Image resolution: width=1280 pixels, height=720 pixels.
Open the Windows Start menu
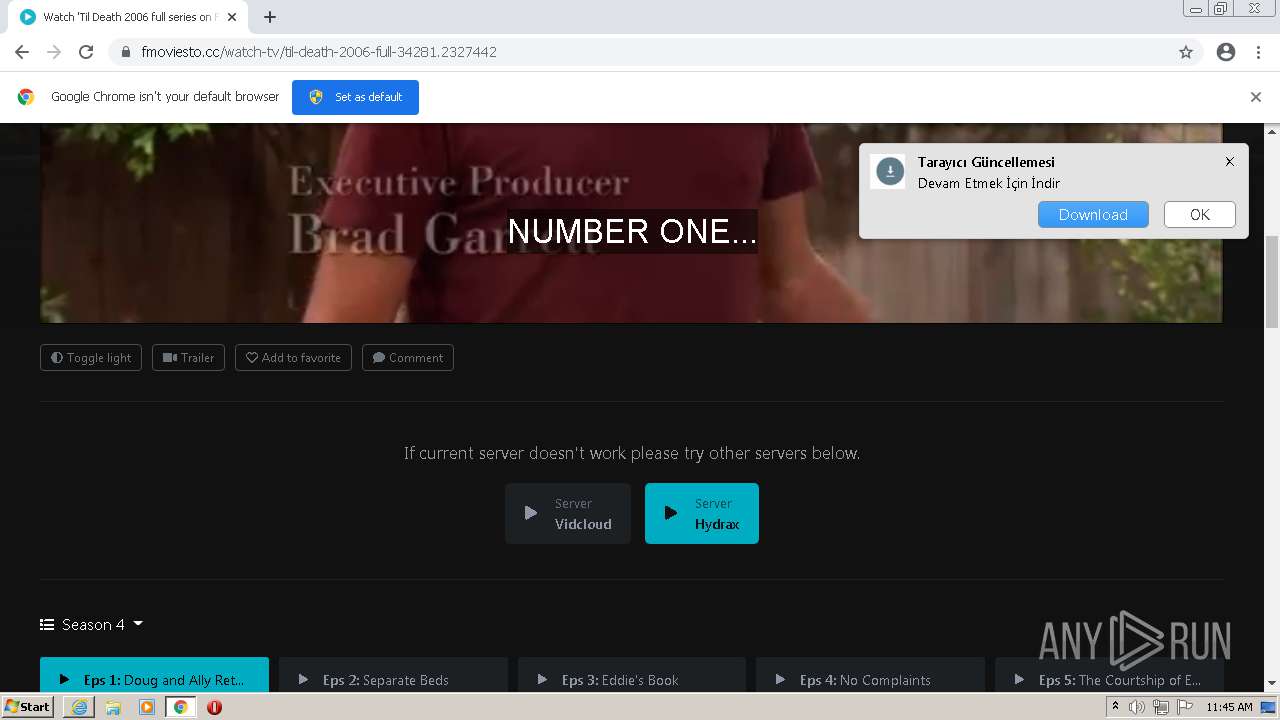tap(28, 706)
